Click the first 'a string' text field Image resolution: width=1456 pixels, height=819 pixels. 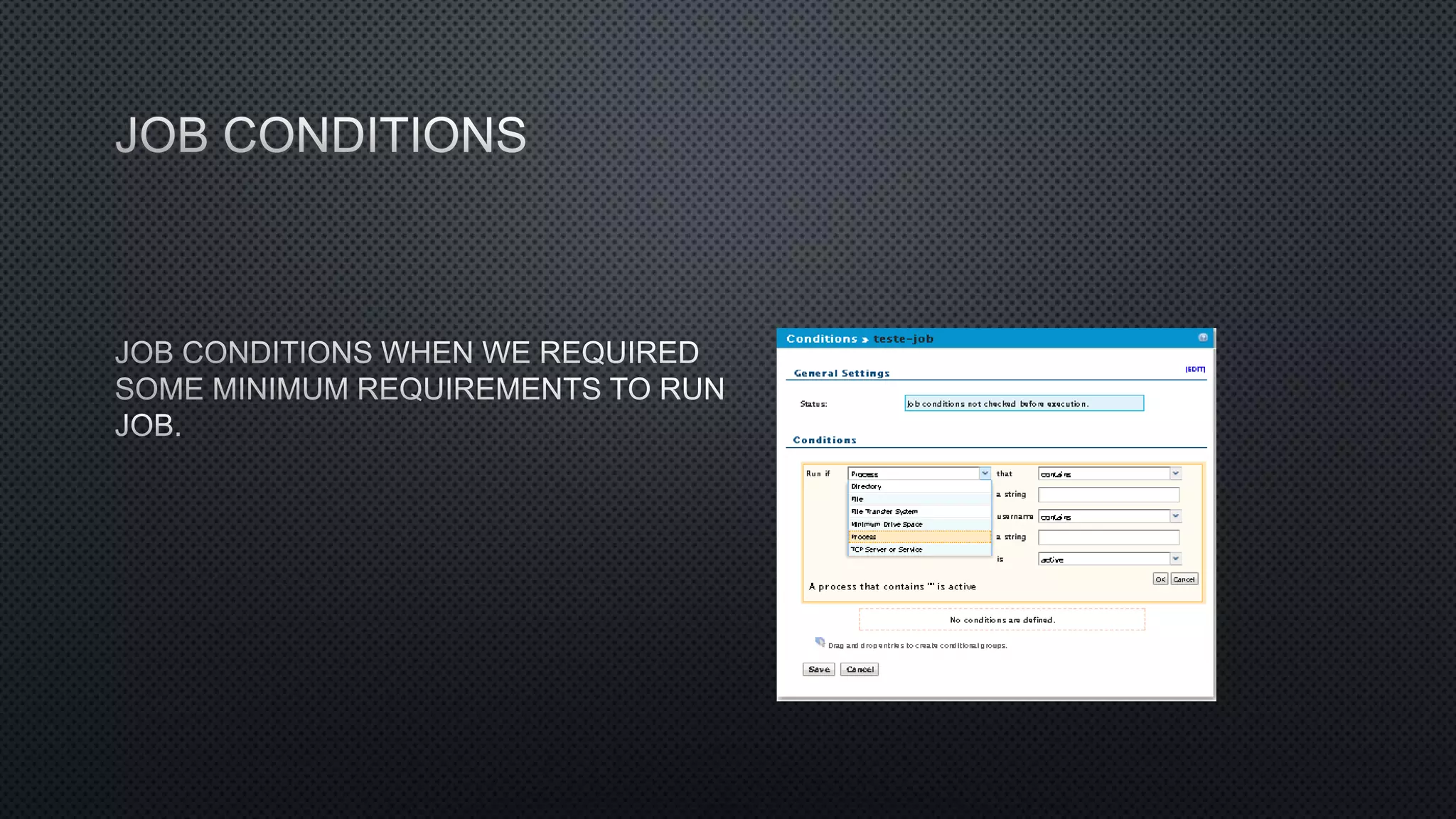click(1108, 494)
